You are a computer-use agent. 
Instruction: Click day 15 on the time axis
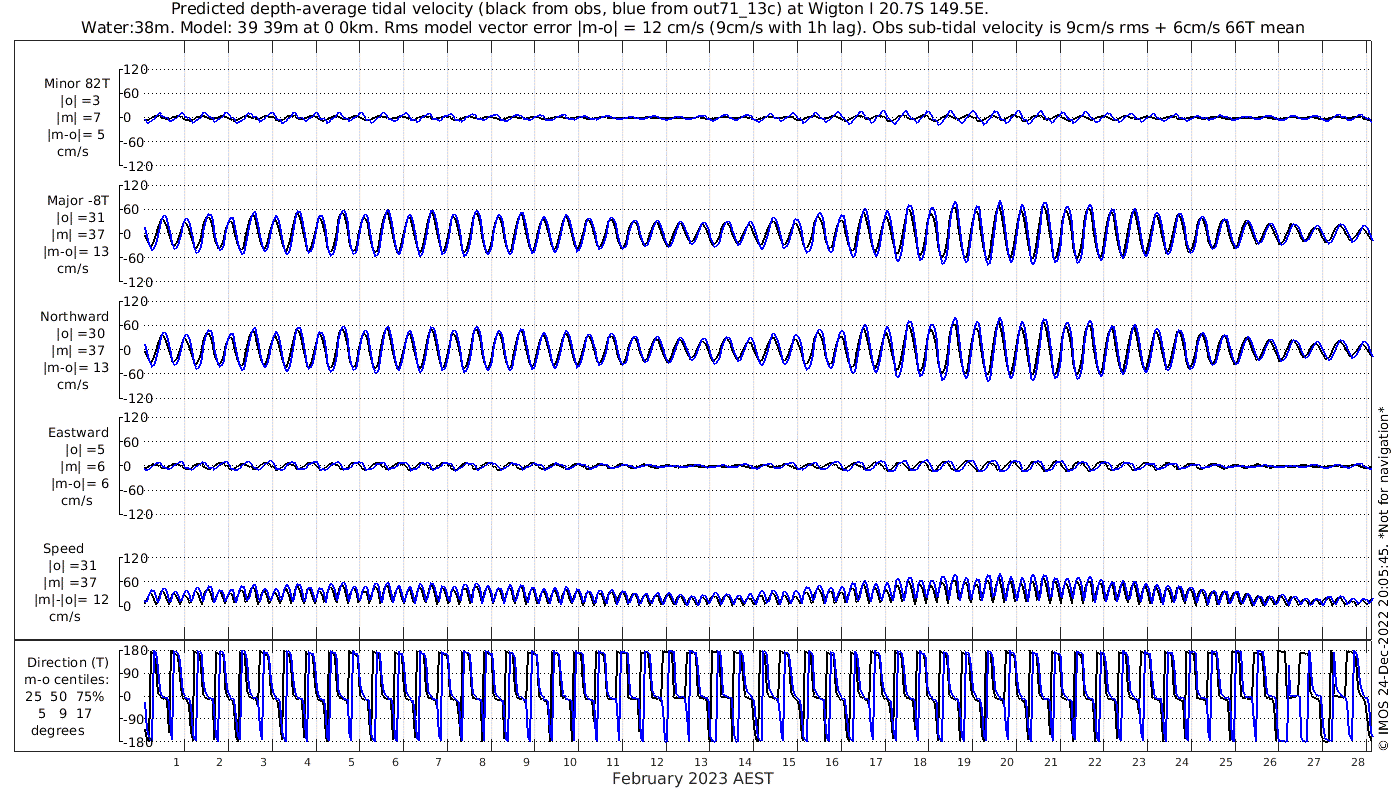click(788, 762)
